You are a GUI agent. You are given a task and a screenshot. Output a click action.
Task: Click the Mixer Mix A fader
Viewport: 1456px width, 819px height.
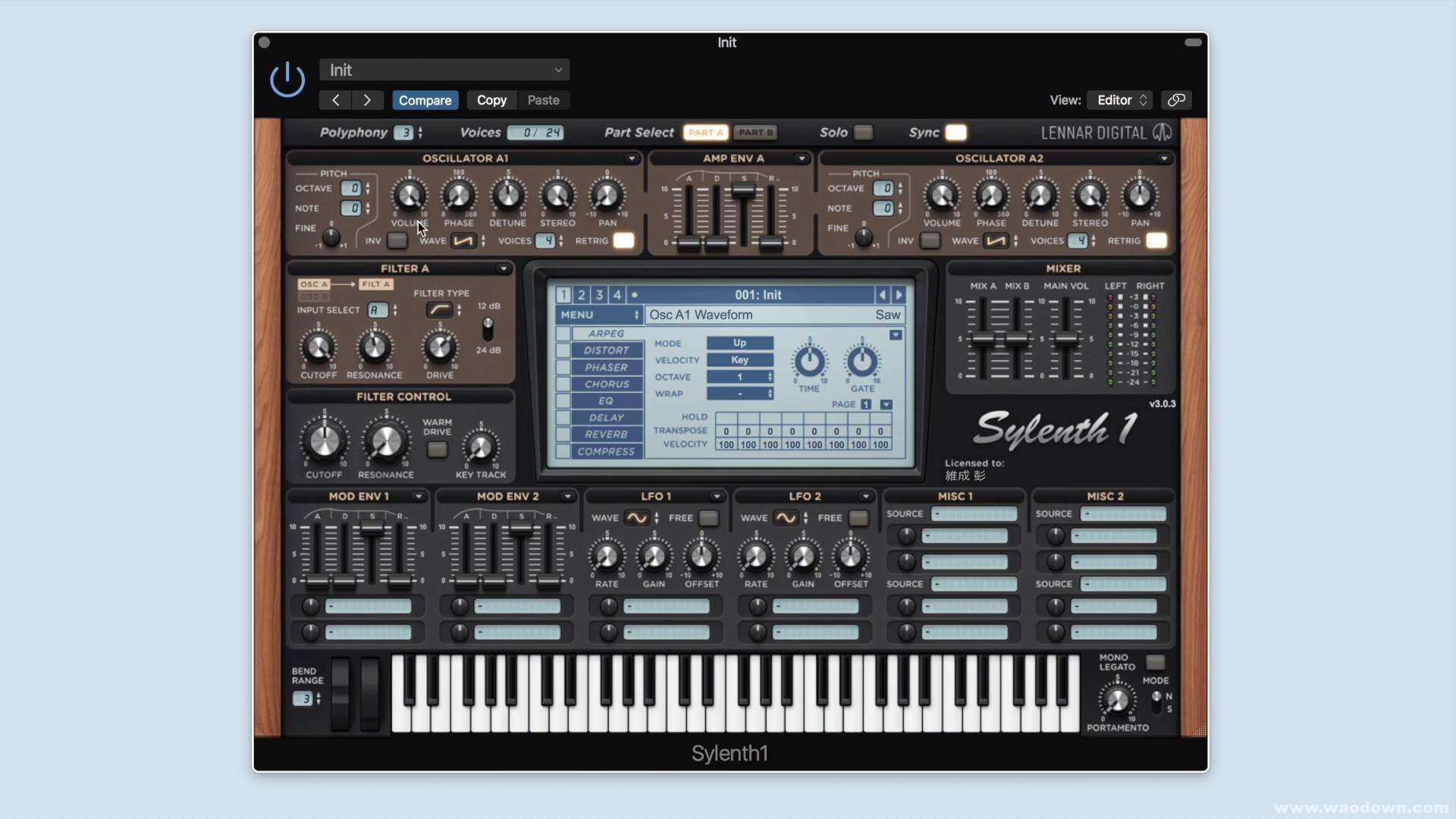tap(983, 340)
